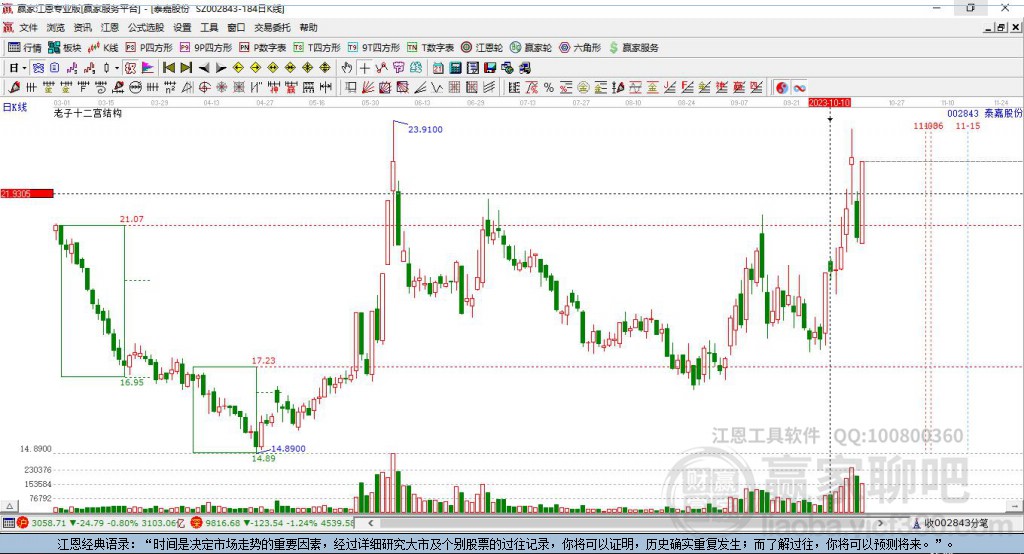Open the 设置 menu

pyautogui.click(x=182, y=27)
